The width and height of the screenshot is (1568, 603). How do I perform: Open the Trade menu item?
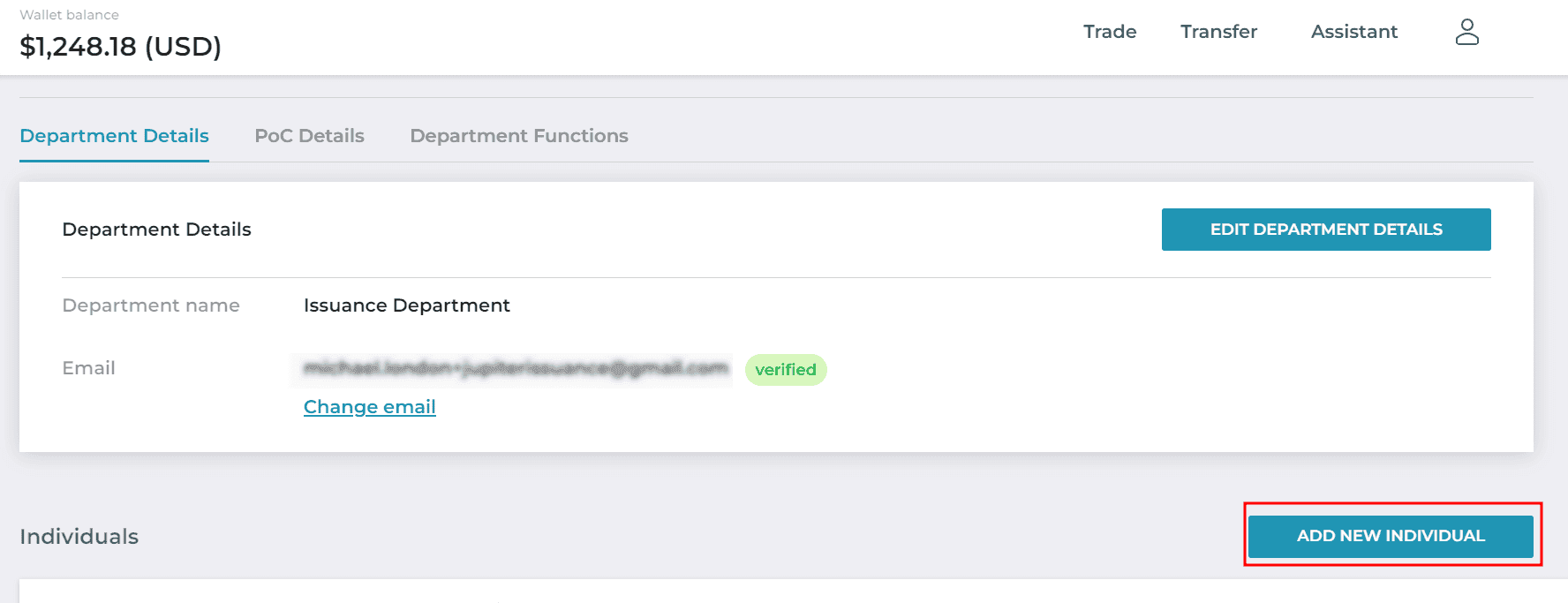point(1110,32)
